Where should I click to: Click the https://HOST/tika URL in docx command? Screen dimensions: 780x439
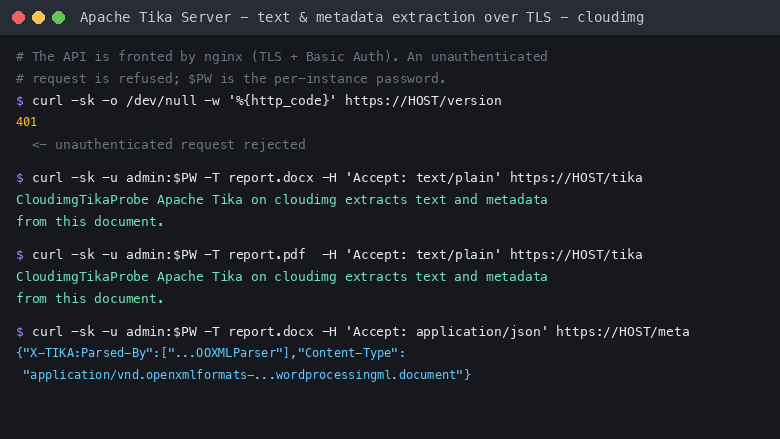click(x=576, y=177)
